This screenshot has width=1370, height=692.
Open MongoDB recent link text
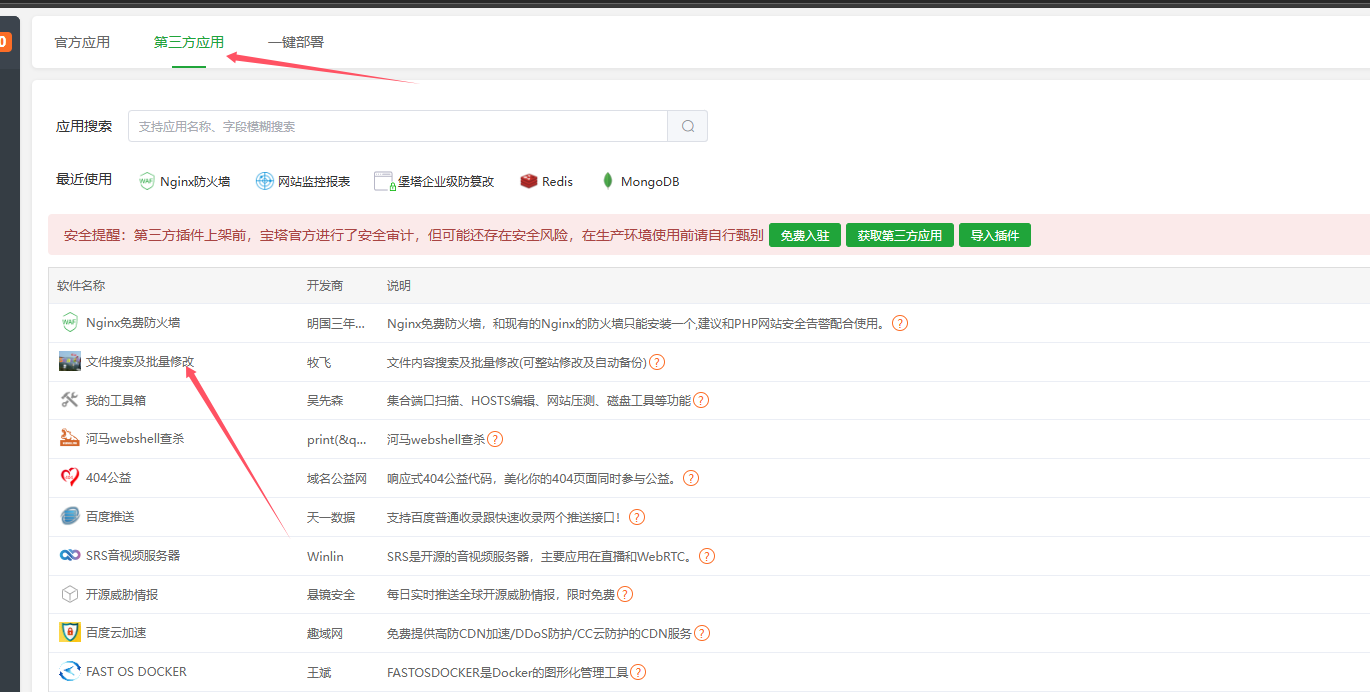[x=650, y=182]
